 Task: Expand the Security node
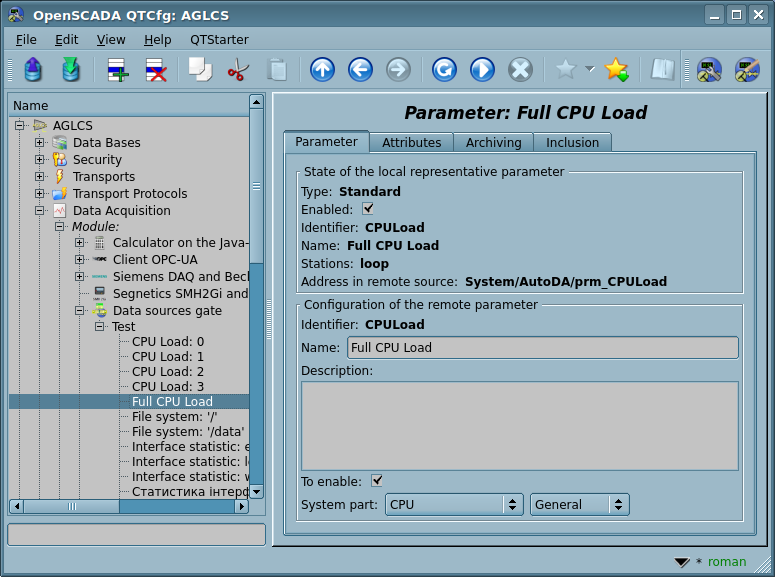tap(40, 159)
